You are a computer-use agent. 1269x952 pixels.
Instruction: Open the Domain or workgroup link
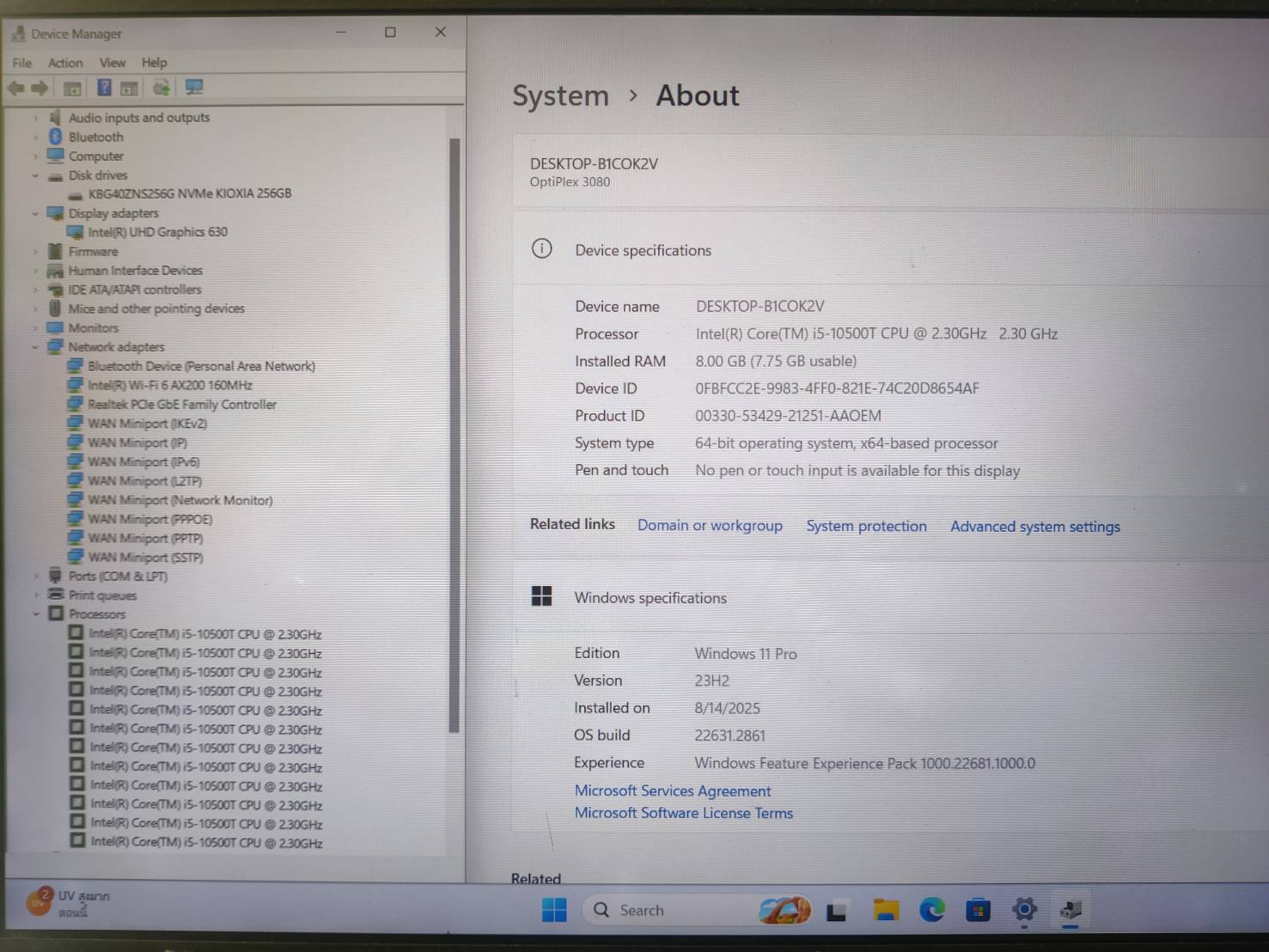[710, 525]
